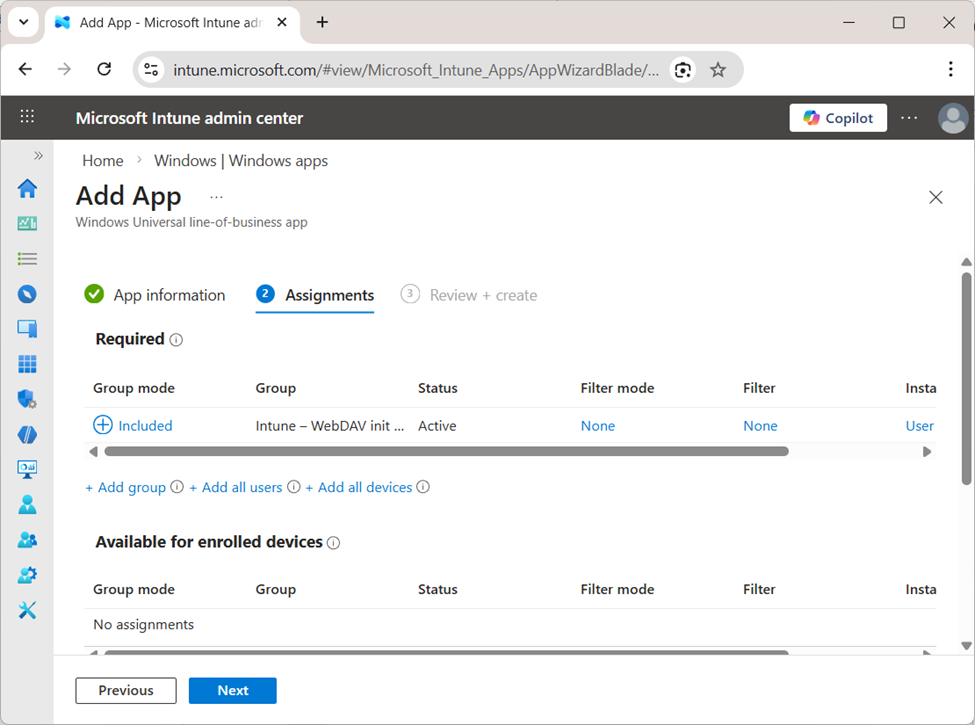Open the Home icon in the sidebar
Viewport: 975px width, 725px height.
tap(27, 188)
